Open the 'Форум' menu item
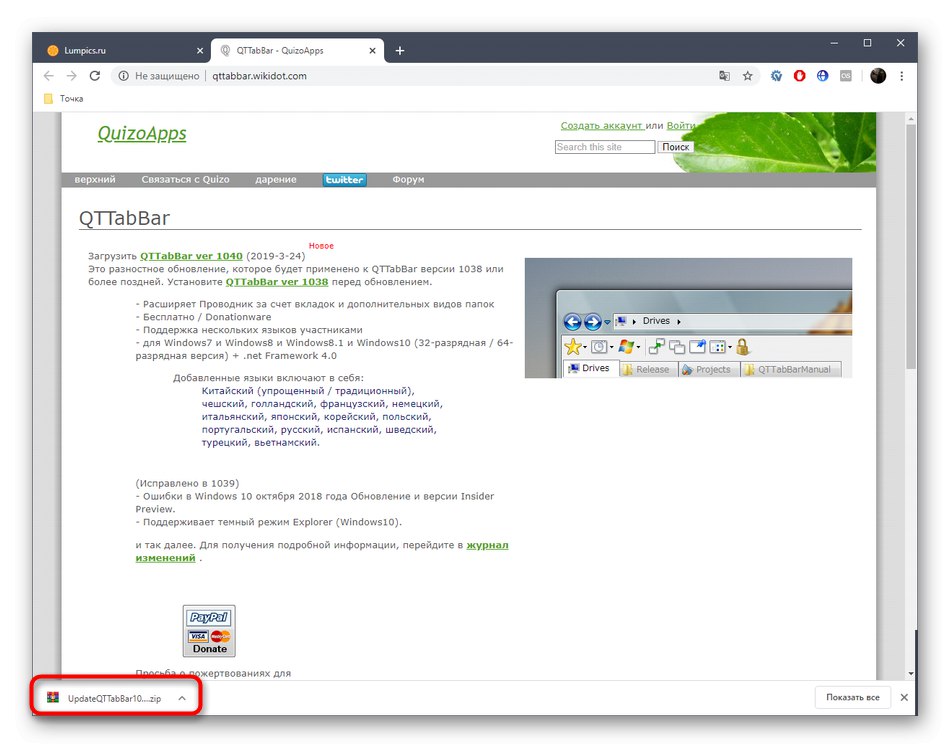The height and width of the screenshot is (748, 950). click(x=408, y=179)
